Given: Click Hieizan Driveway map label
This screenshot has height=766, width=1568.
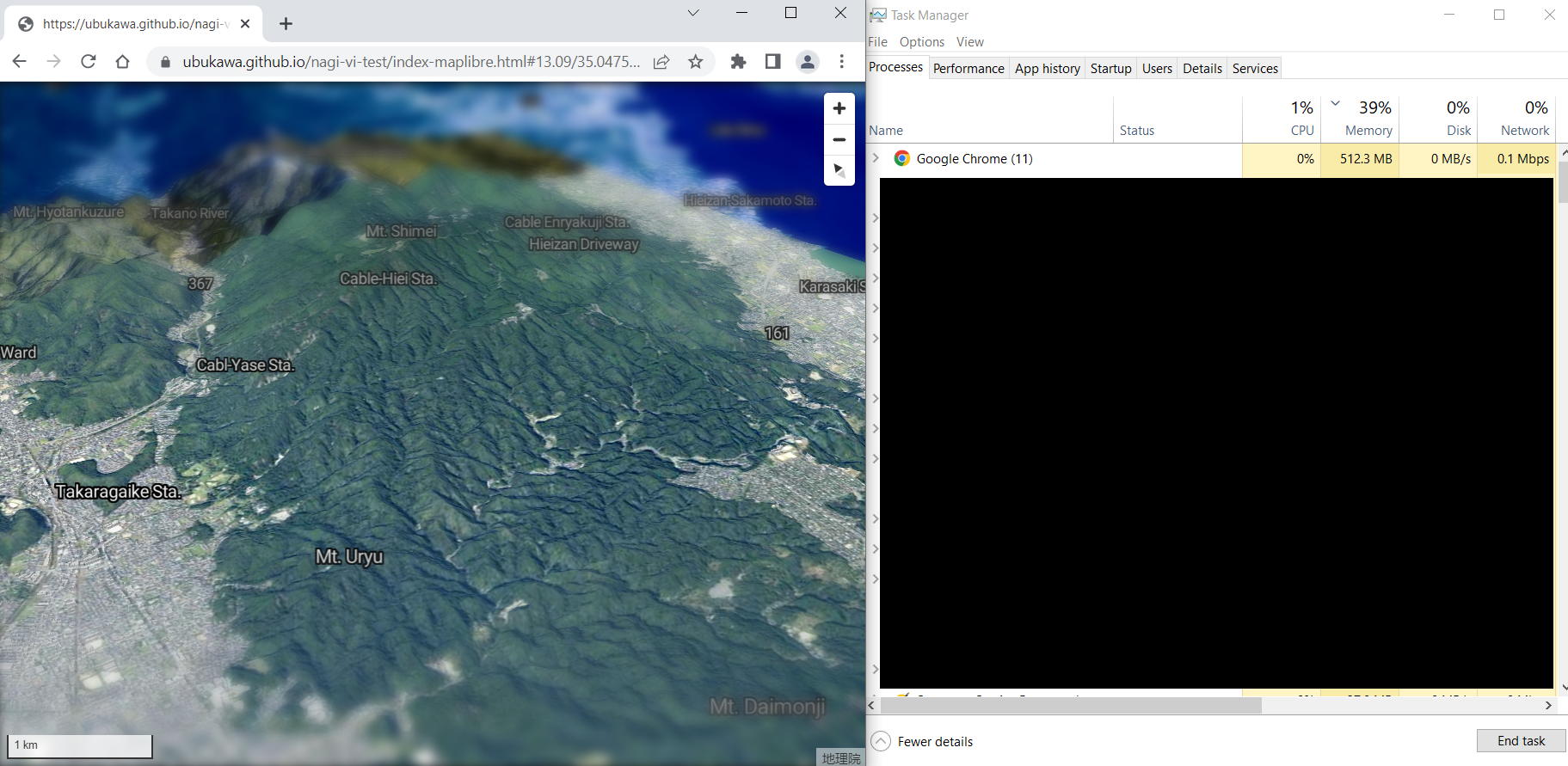Looking at the screenshot, I should (x=584, y=244).
